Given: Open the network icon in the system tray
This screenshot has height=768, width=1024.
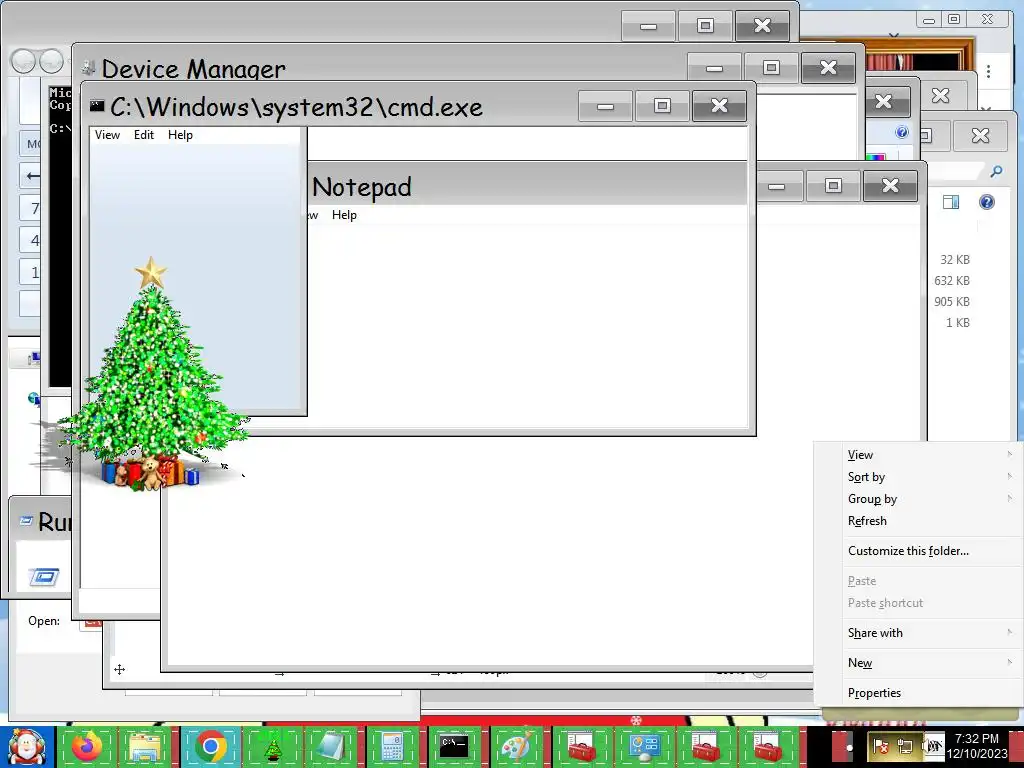Looking at the screenshot, I should pos(904,745).
